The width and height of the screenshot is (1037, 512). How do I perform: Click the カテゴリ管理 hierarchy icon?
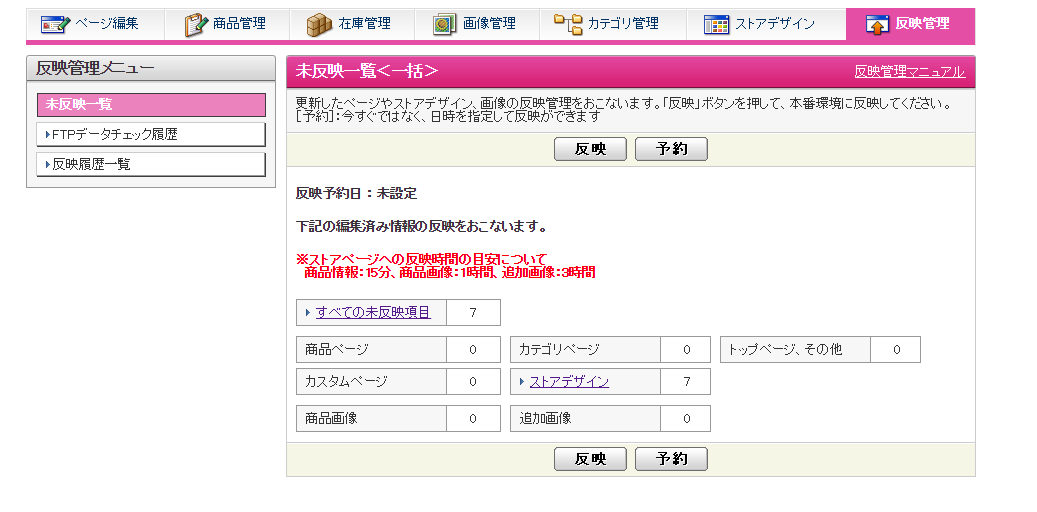[567, 24]
